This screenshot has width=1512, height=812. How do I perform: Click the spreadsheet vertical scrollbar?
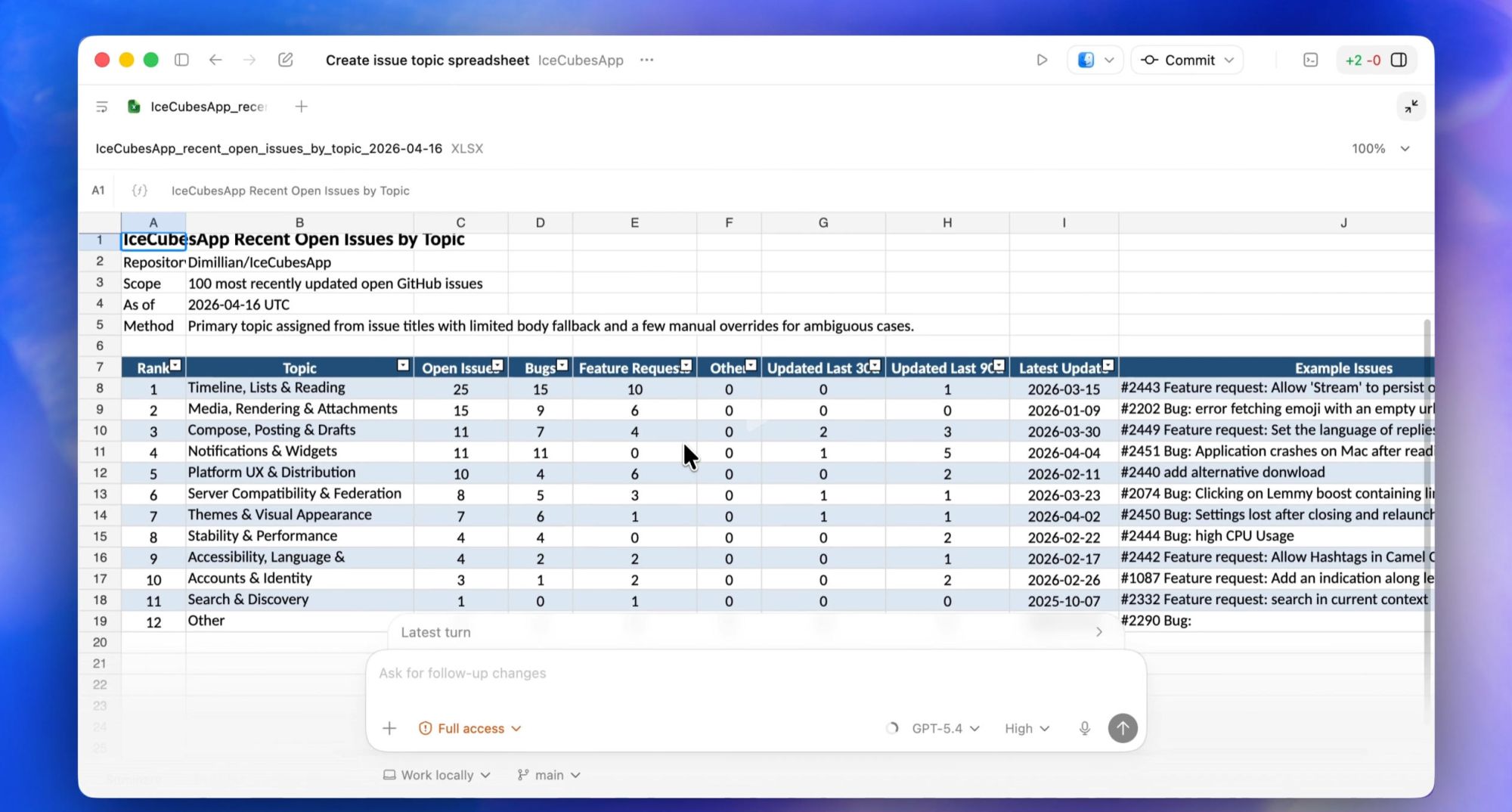[x=1427, y=454]
